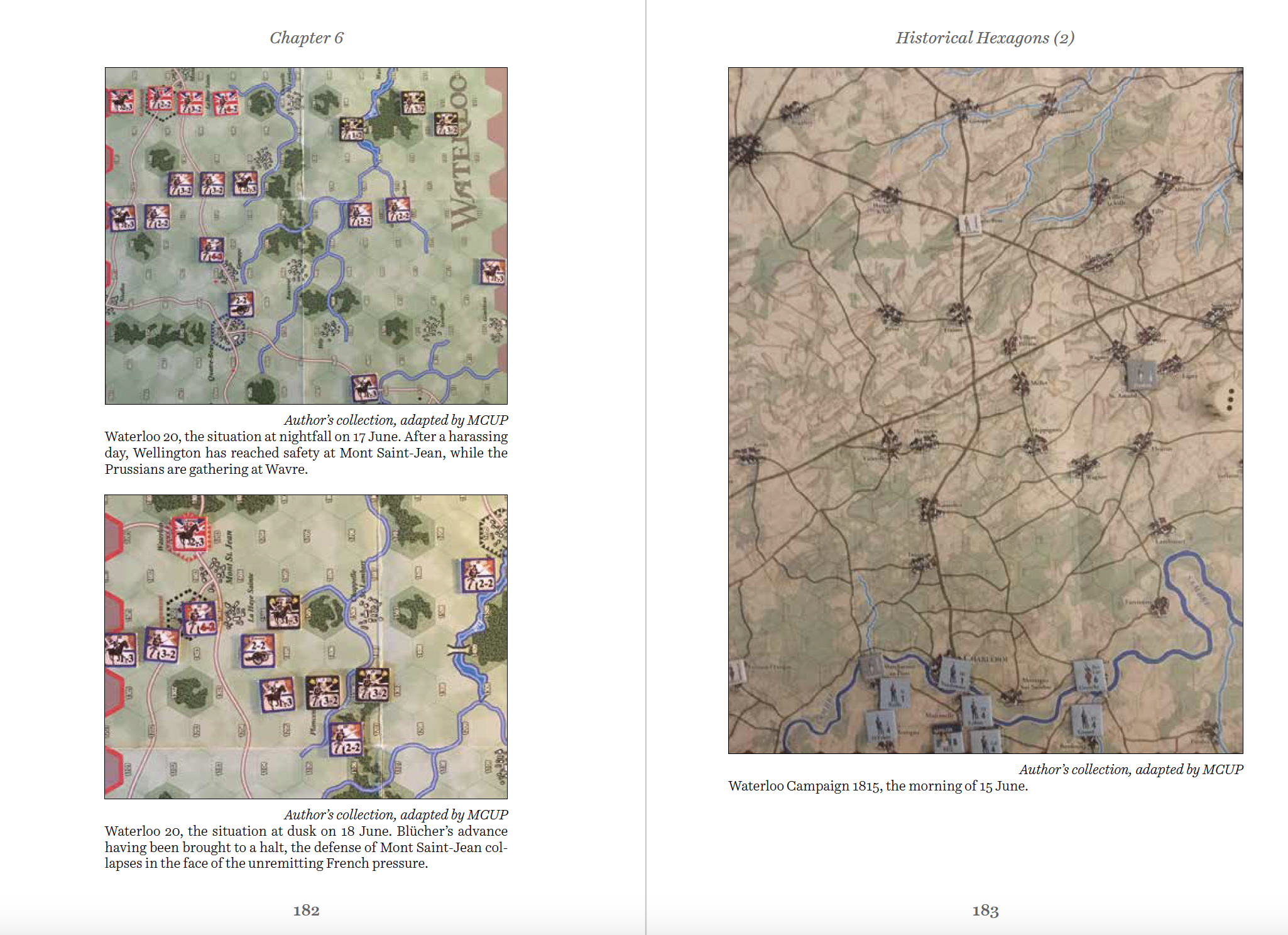Click the red British cavalry counter at Waterloo

coord(190,533)
